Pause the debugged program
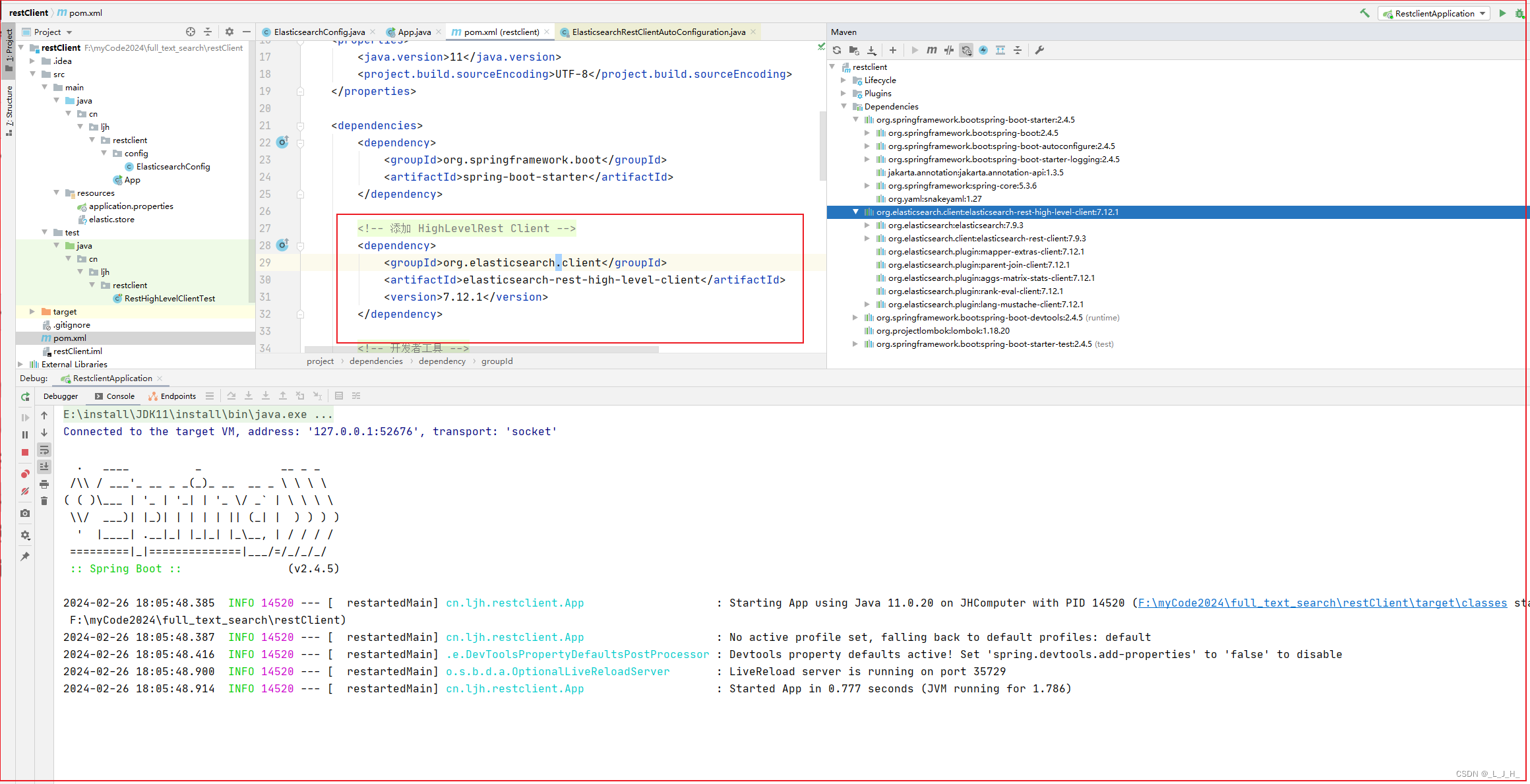The image size is (1530, 784). pos(25,435)
